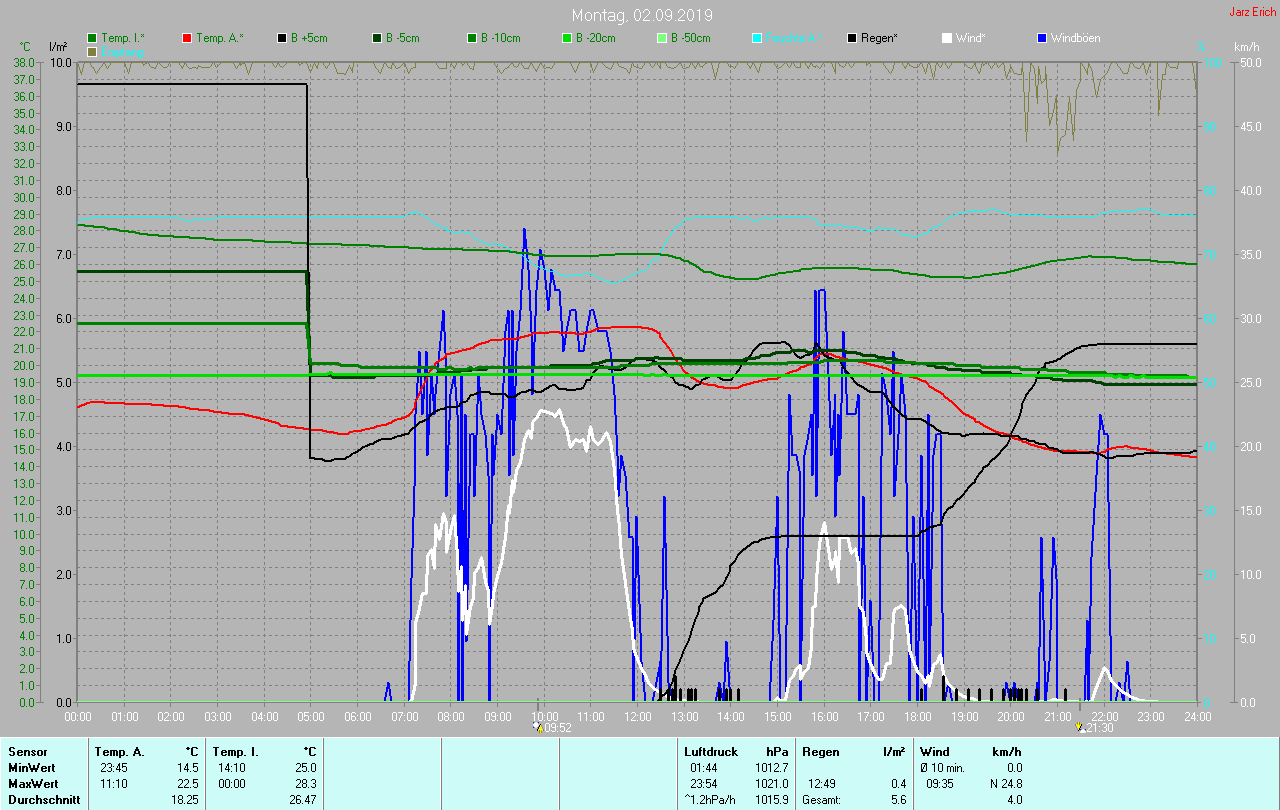Click the chart title Montag, 02.09.2019

tap(640, 15)
